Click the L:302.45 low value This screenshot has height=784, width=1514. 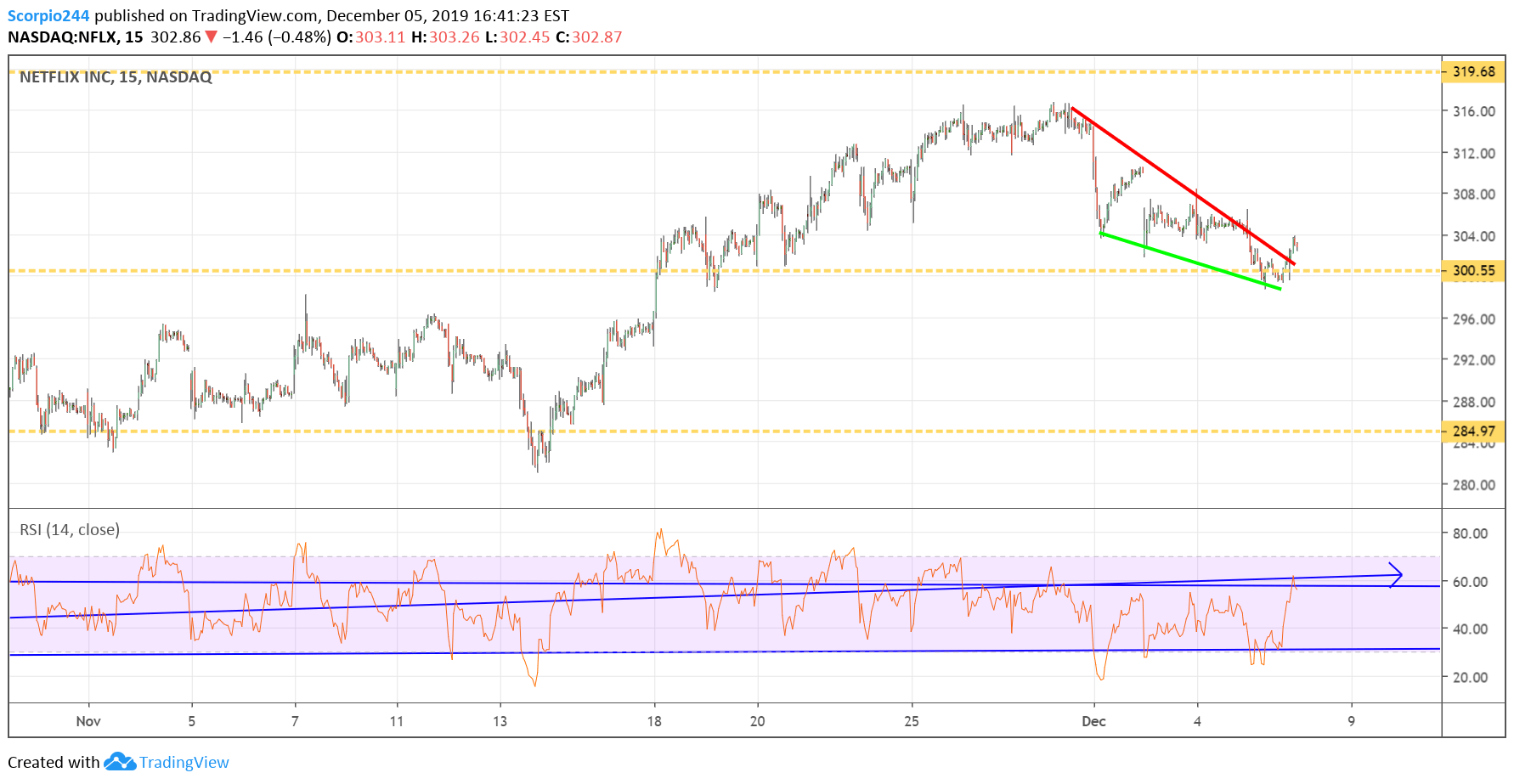point(517,37)
